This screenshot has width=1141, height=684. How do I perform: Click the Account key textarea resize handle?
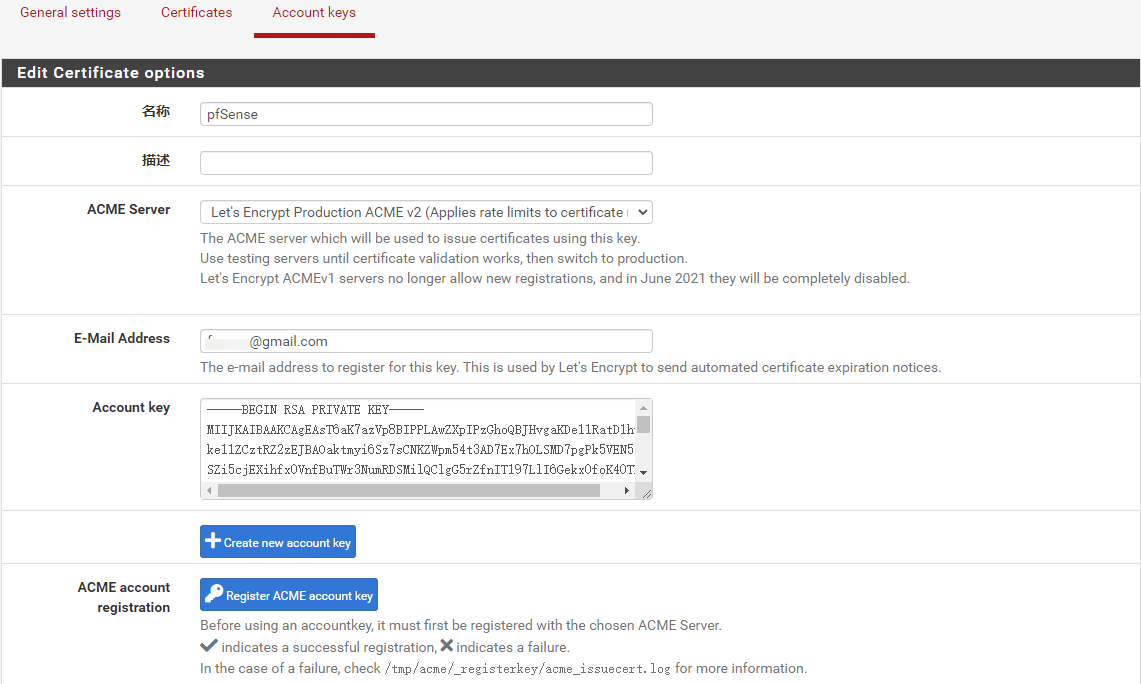(646, 493)
